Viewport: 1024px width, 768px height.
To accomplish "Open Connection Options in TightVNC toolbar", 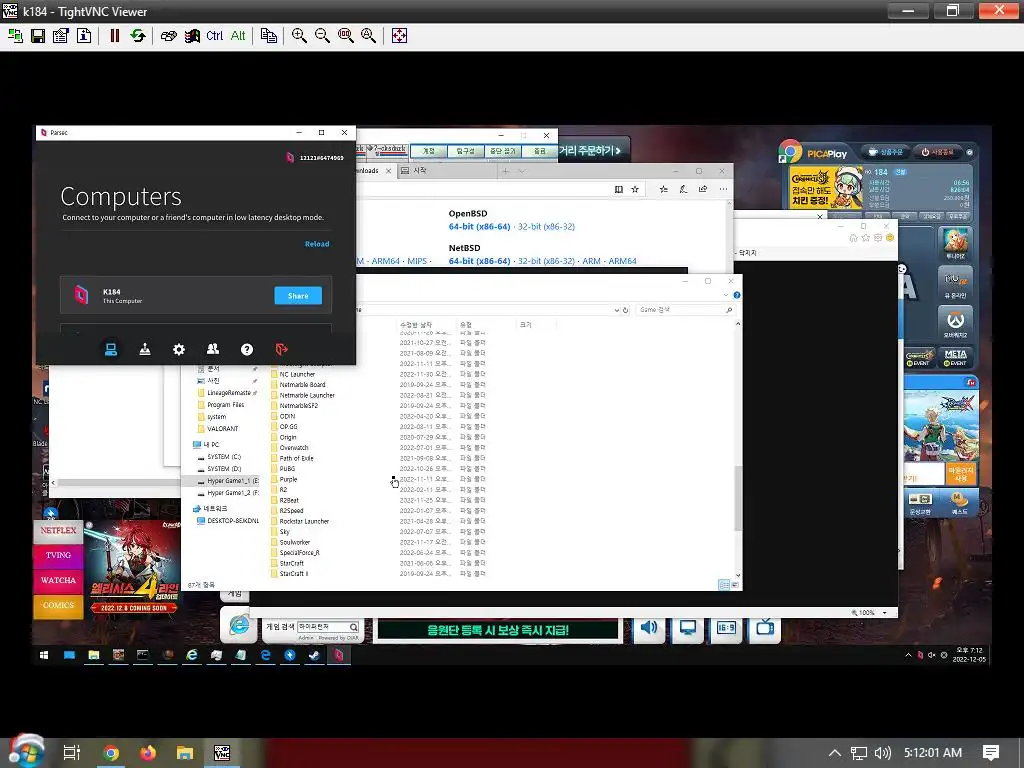I will pyautogui.click(x=61, y=35).
